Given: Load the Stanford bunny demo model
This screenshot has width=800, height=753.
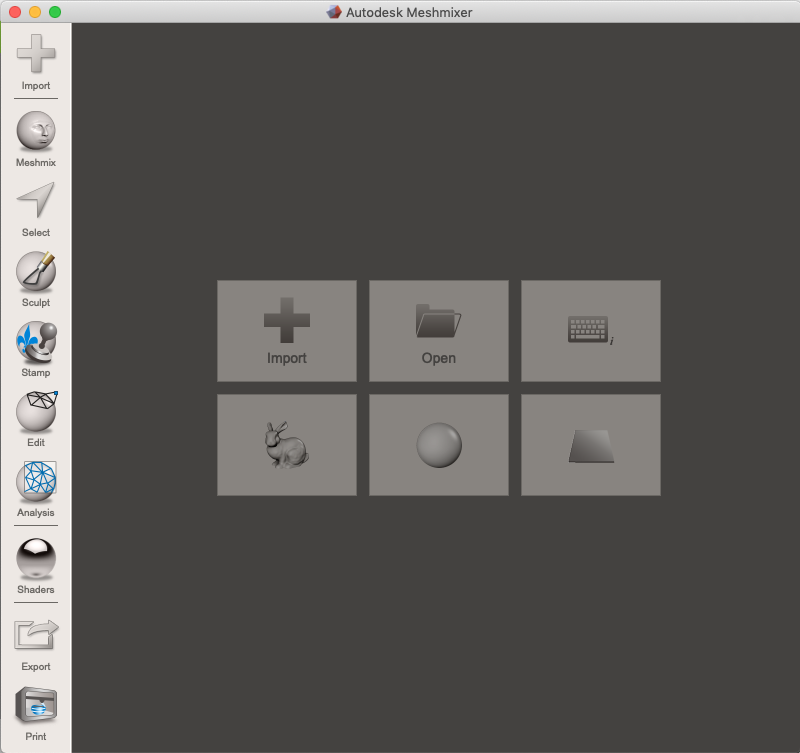Looking at the screenshot, I should pos(286,444).
